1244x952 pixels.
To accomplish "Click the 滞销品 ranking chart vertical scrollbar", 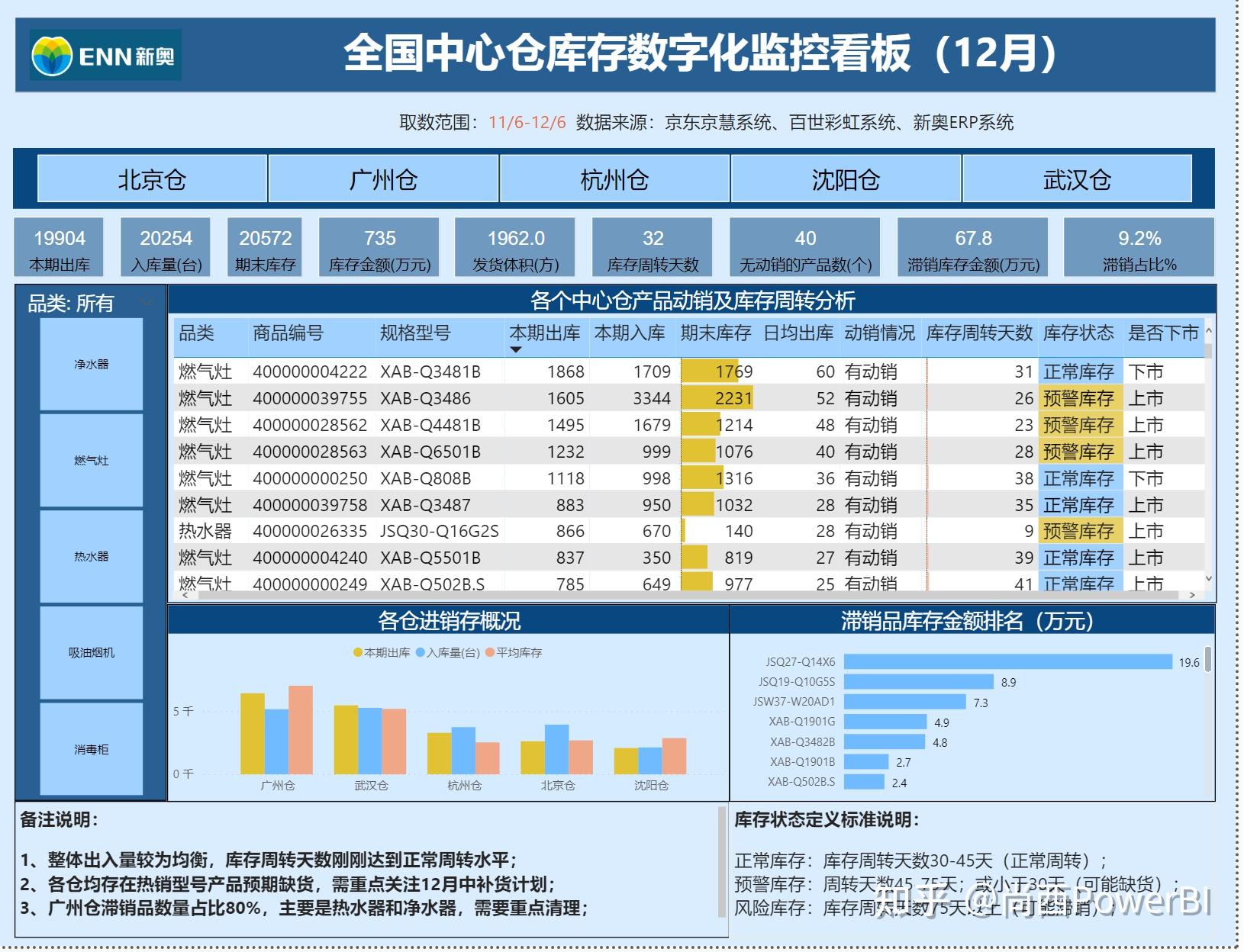I will (x=1208, y=660).
